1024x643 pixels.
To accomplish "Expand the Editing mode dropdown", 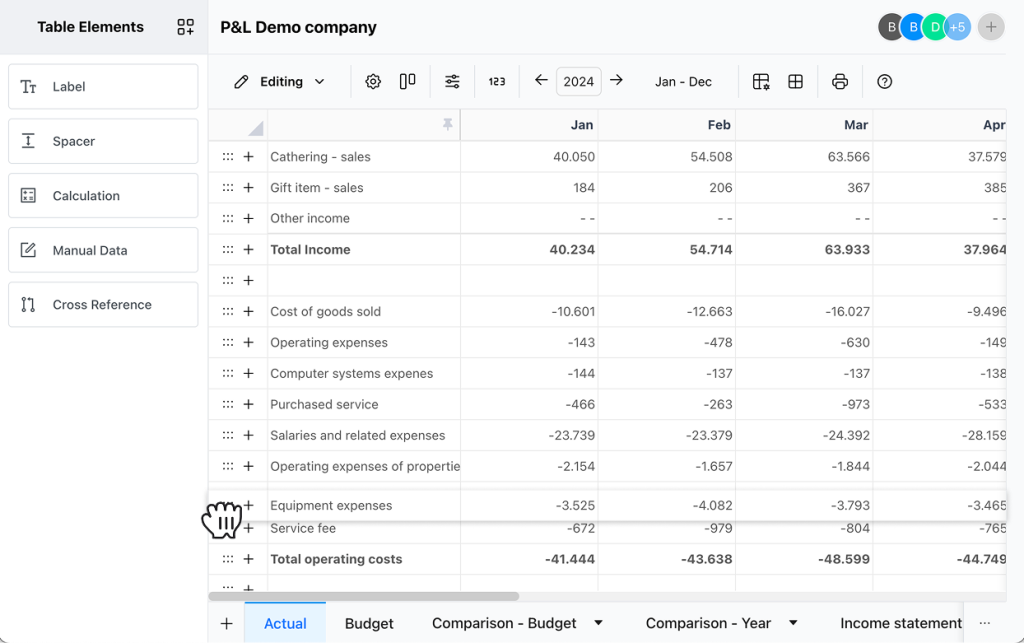I will pyautogui.click(x=280, y=82).
